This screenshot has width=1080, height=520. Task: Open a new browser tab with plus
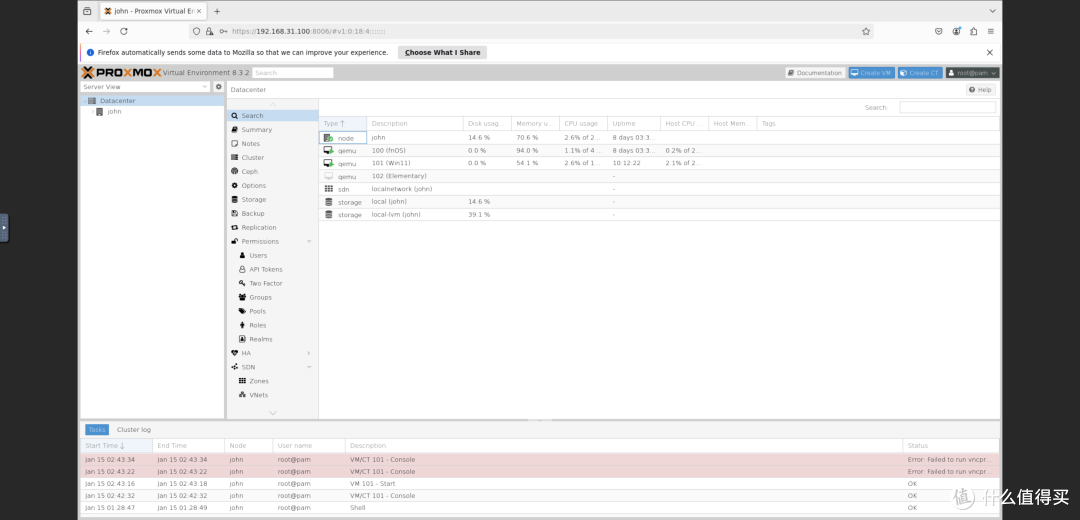[x=217, y=11]
